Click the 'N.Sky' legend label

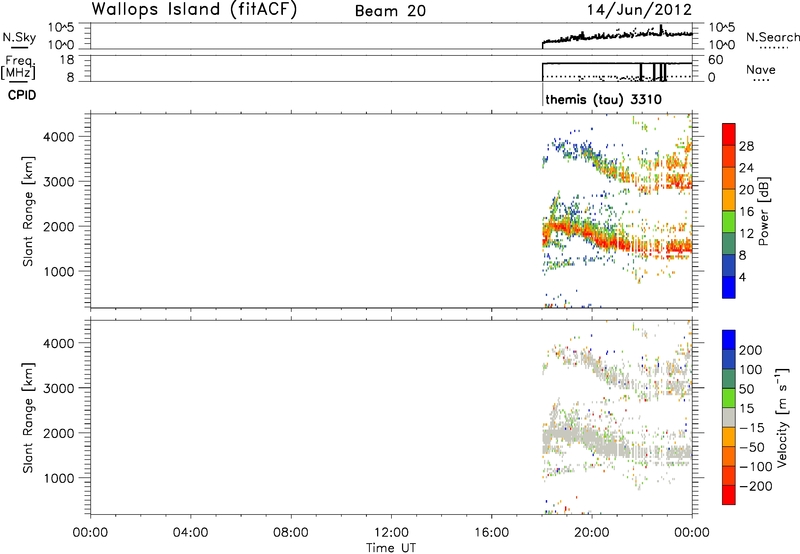(x=19, y=37)
